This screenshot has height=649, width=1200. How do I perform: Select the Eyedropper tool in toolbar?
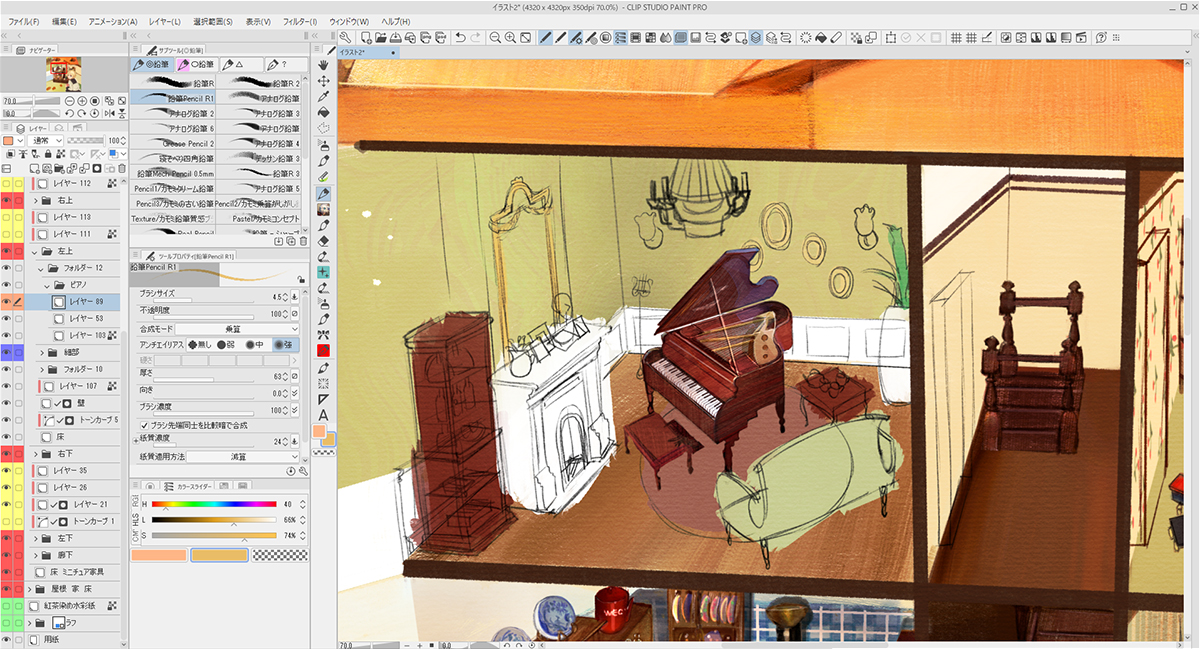pyautogui.click(x=324, y=97)
